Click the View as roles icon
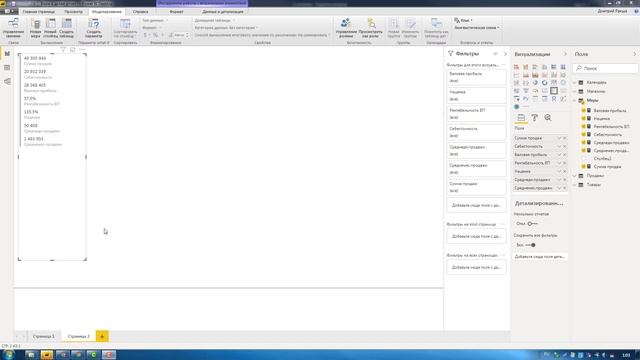 coord(371,27)
